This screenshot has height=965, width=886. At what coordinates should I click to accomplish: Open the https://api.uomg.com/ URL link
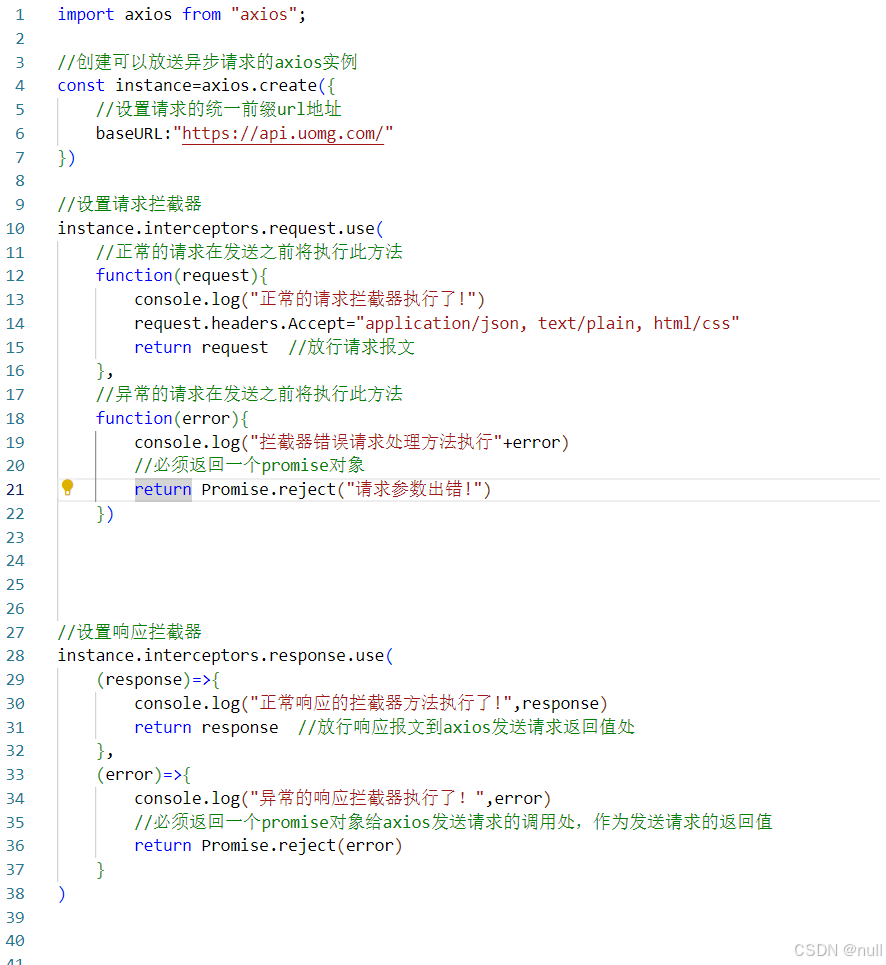click(283, 134)
